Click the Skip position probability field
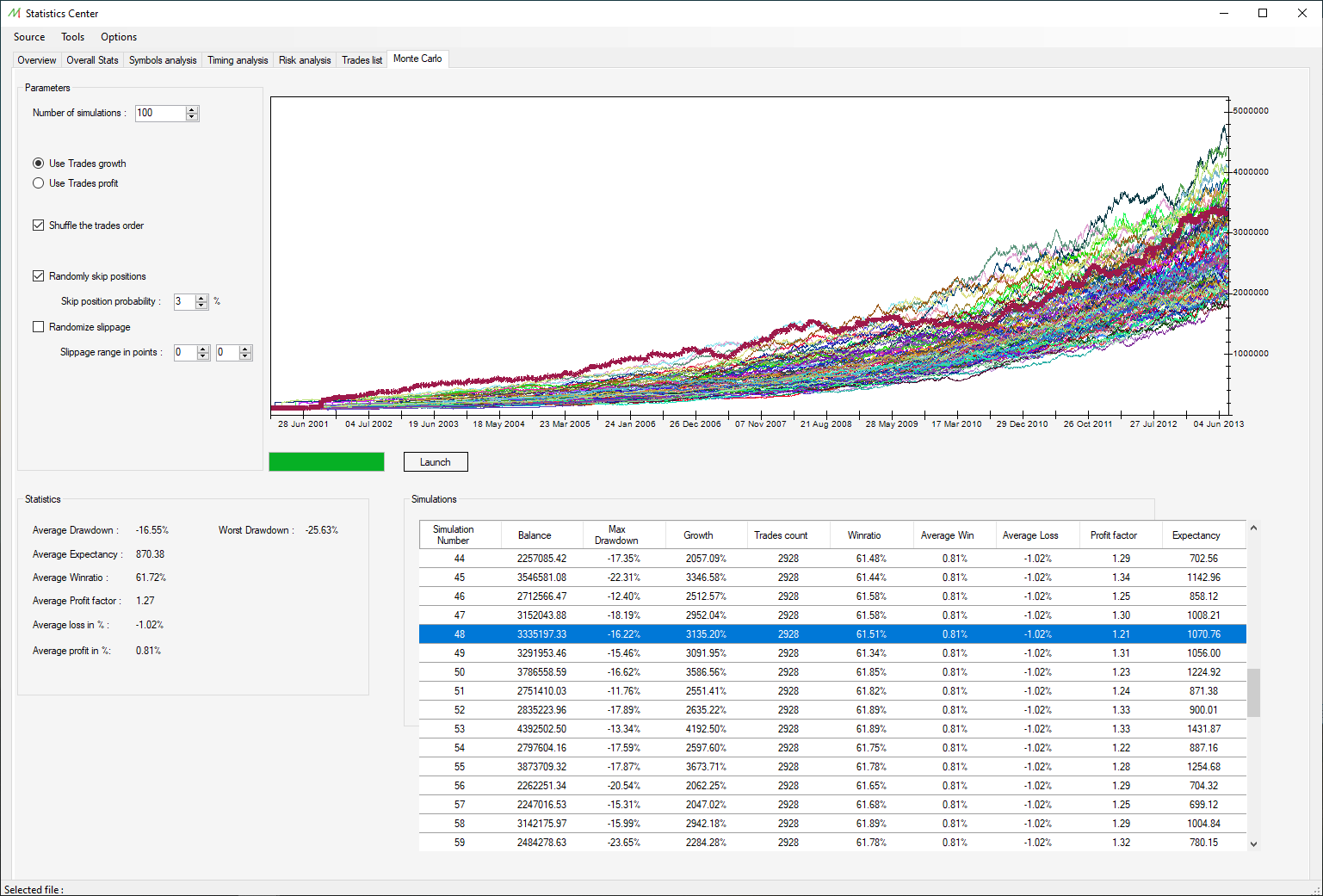The image size is (1323, 896). pos(184,301)
